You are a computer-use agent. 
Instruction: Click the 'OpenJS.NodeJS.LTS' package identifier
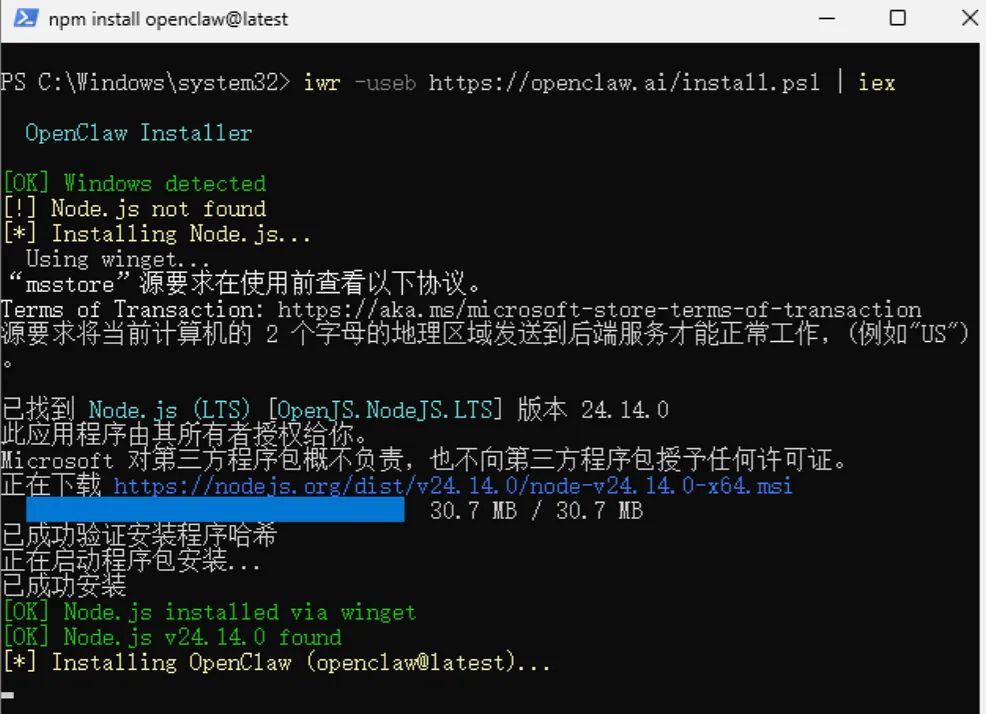(385, 410)
